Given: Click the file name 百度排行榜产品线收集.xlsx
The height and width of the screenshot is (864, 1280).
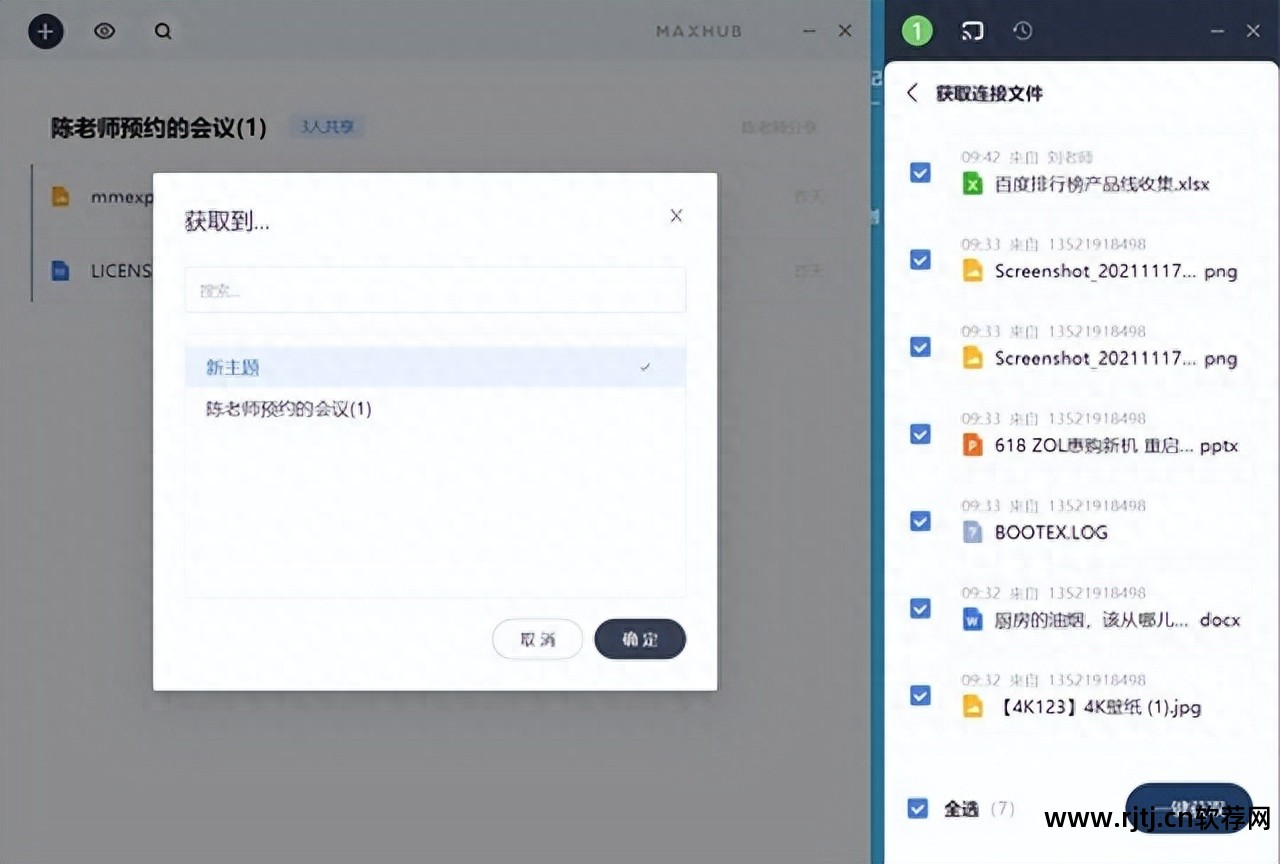Looking at the screenshot, I should pos(1102,185).
